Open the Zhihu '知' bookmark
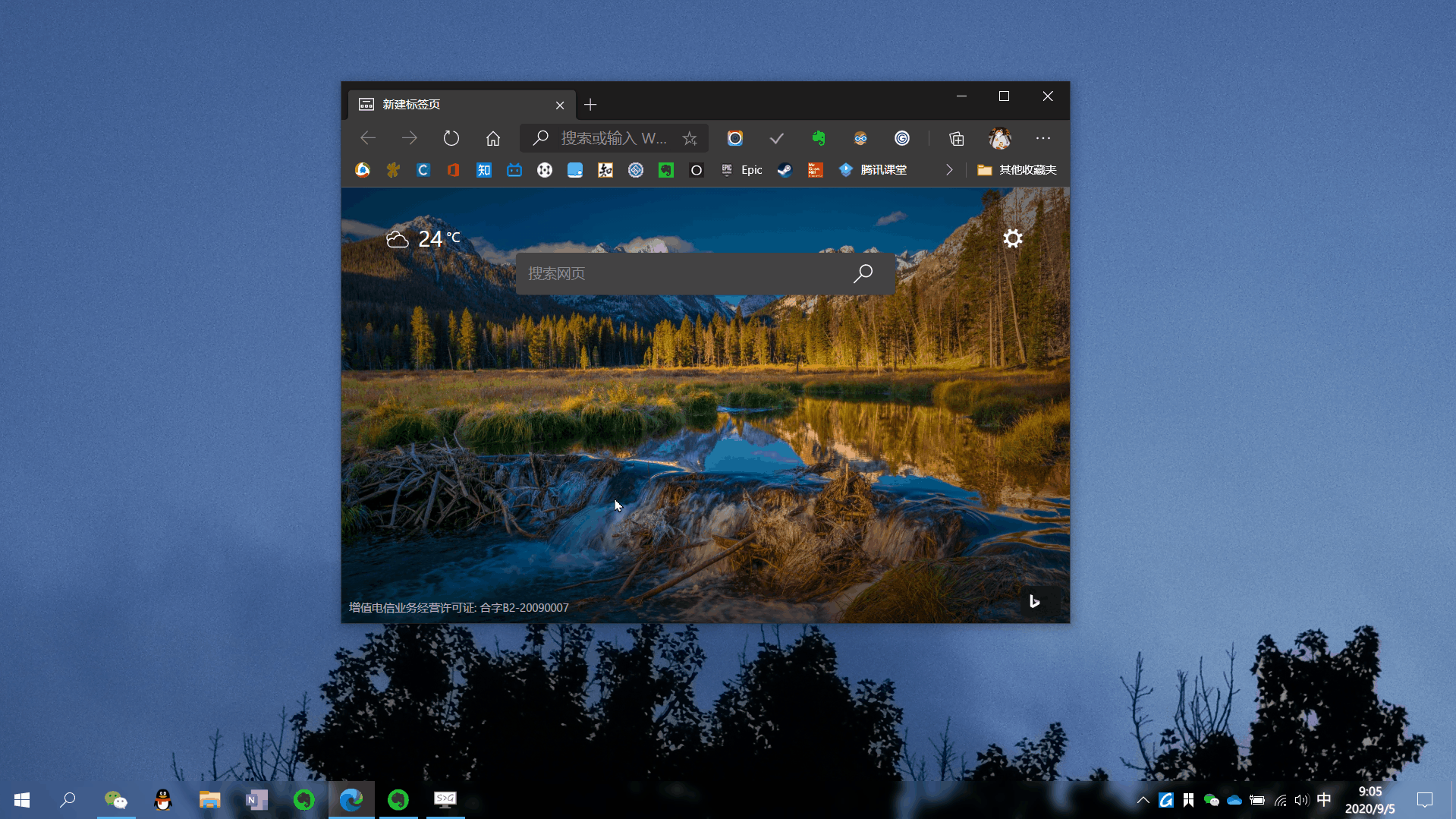This screenshot has width=1456, height=819. pos(484,170)
